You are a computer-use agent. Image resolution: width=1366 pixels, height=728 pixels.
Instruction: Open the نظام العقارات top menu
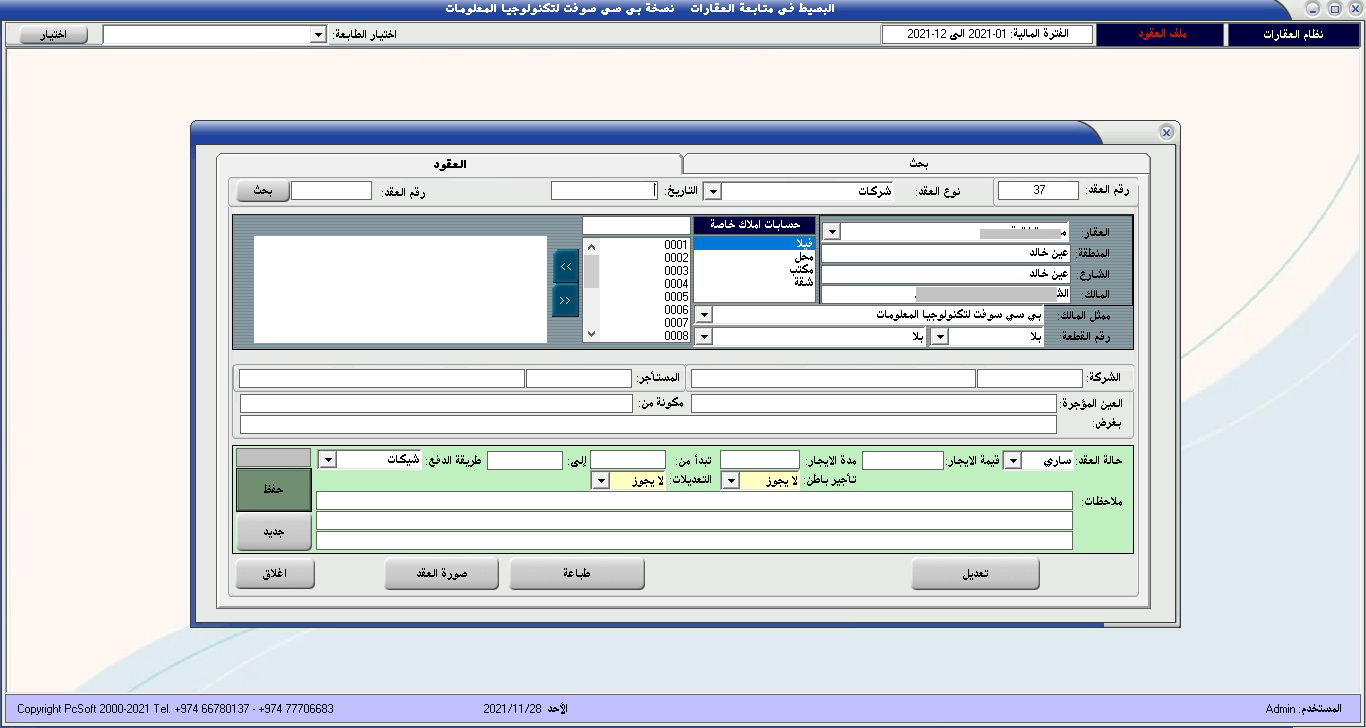click(x=1293, y=35)
